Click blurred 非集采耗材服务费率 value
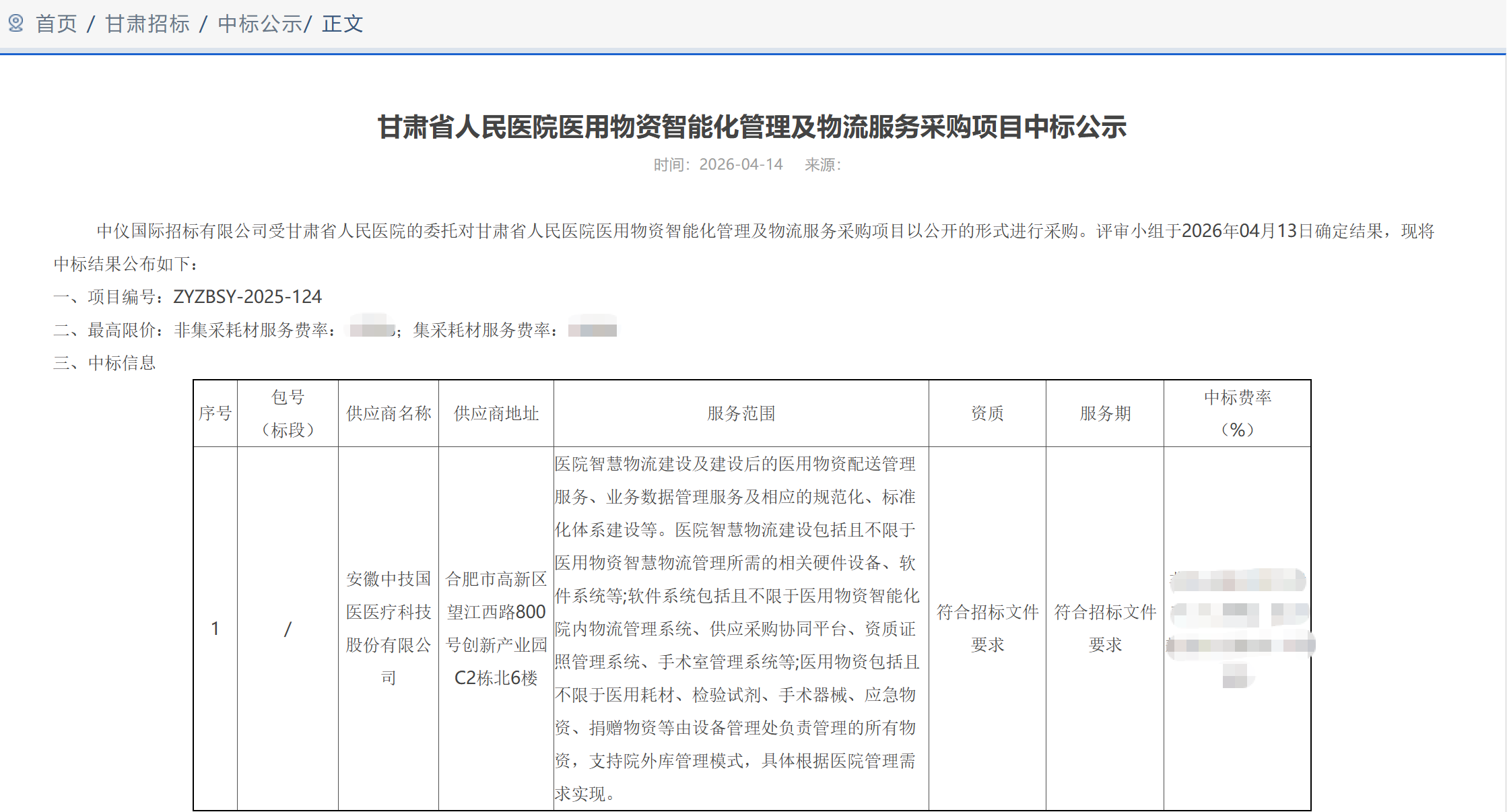 click(371, 329)
